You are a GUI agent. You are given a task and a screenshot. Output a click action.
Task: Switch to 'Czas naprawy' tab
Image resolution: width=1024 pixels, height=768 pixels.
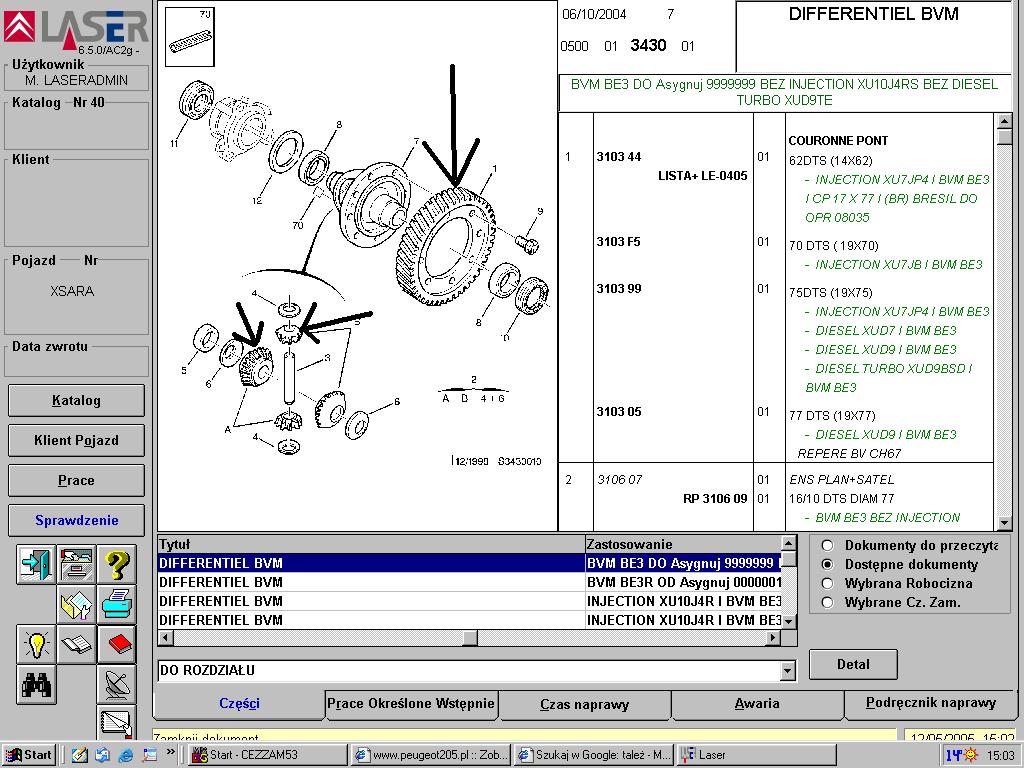[x=584, y=704]
